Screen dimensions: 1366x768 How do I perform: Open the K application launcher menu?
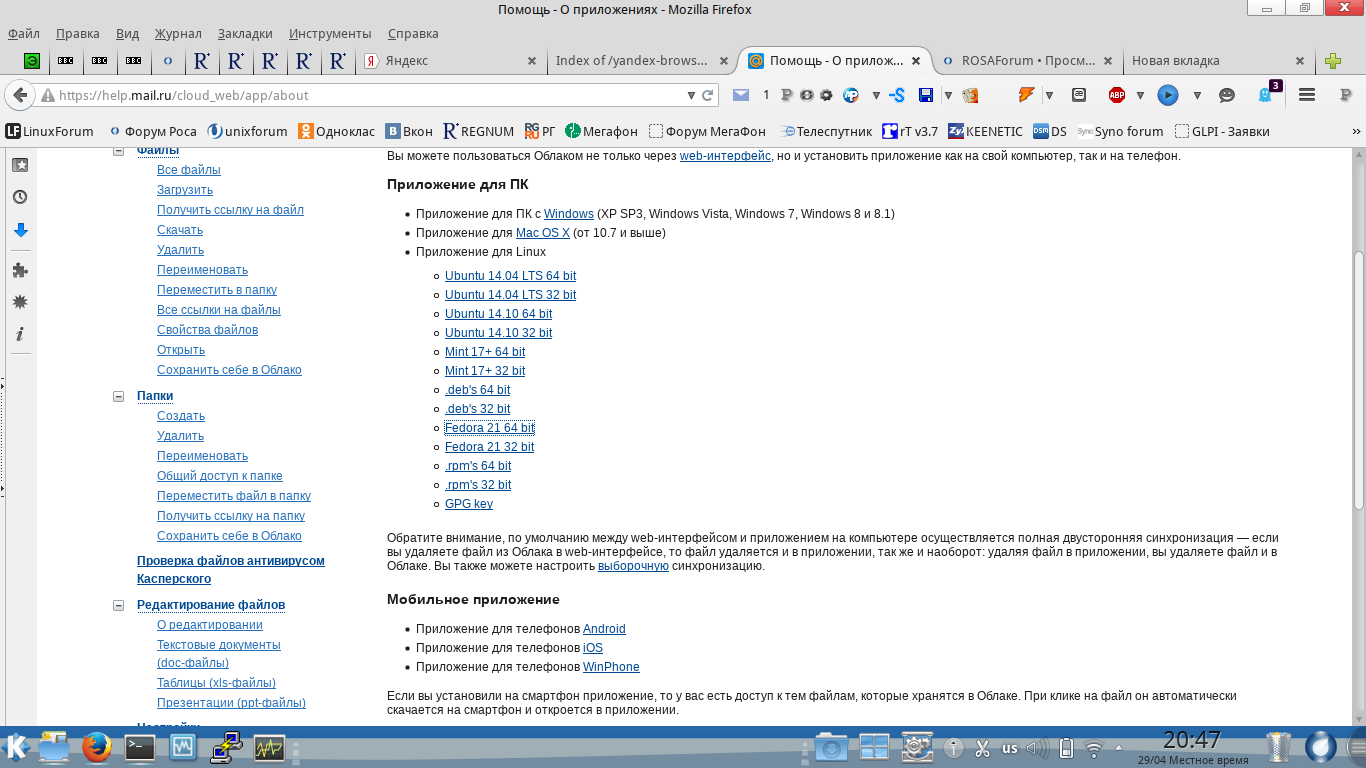tap(16, 747)
